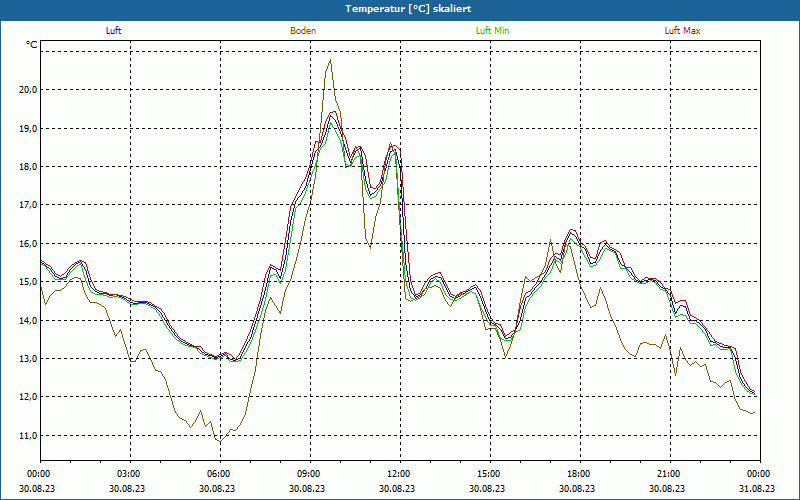
Task: Click the 19,0 value on the temperature axis
Action: pyautogui.click(x=28, y=129)
